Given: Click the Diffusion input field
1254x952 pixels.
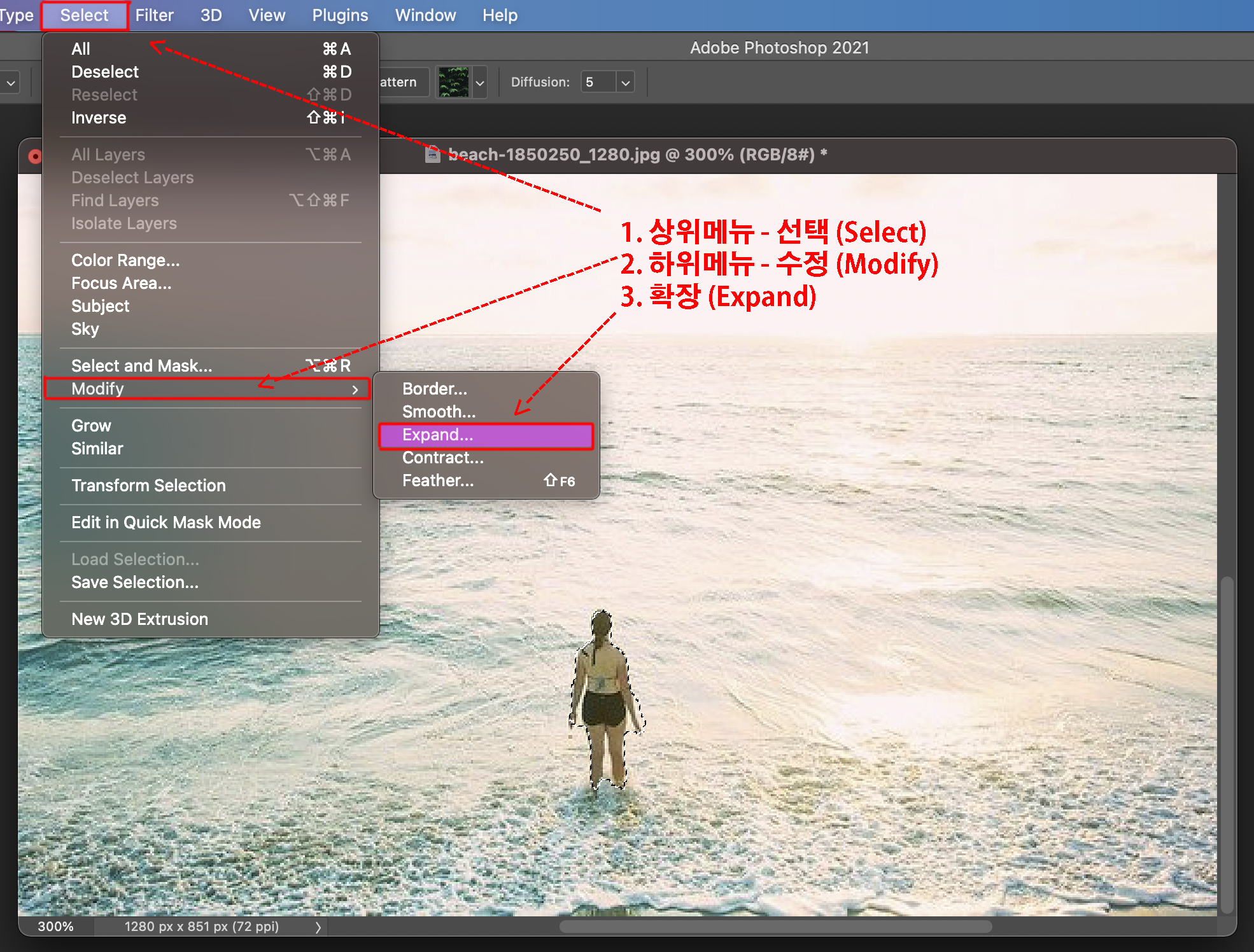Looking at the screenshot, I should 598,82.
